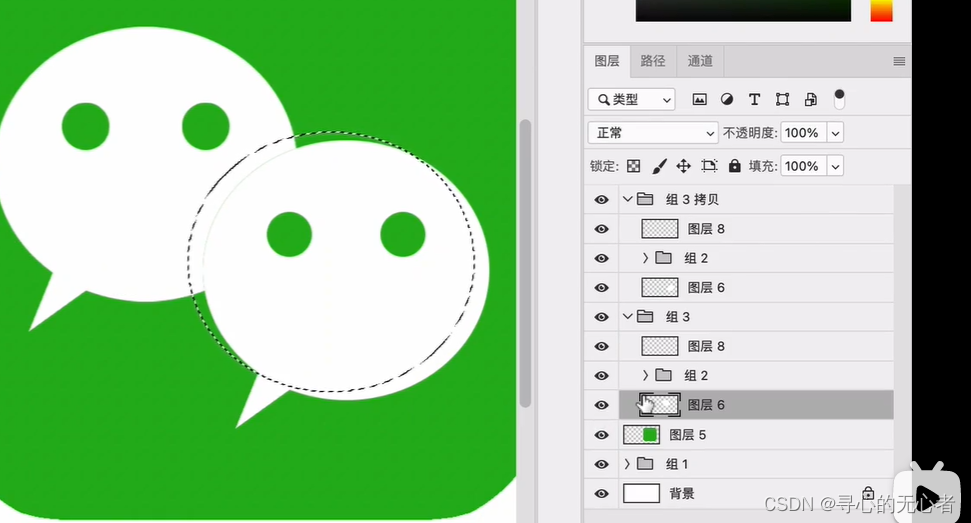Image resolution: width=971 pixels, height=523 pixels.
Task: Select the 组 1 name
Action: (x=676, y=464)
